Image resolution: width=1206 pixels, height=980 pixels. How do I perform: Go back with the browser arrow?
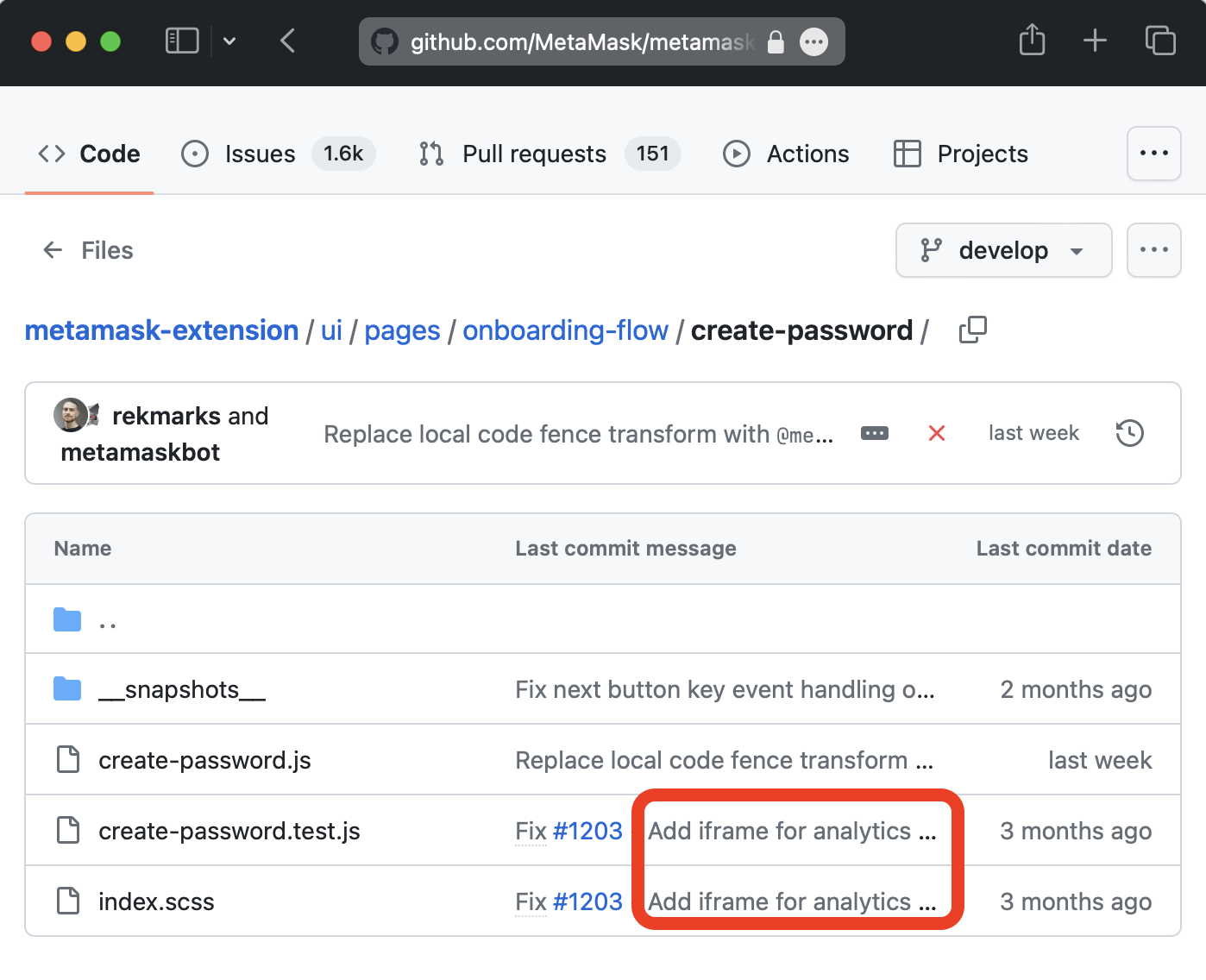coord(288,41)
